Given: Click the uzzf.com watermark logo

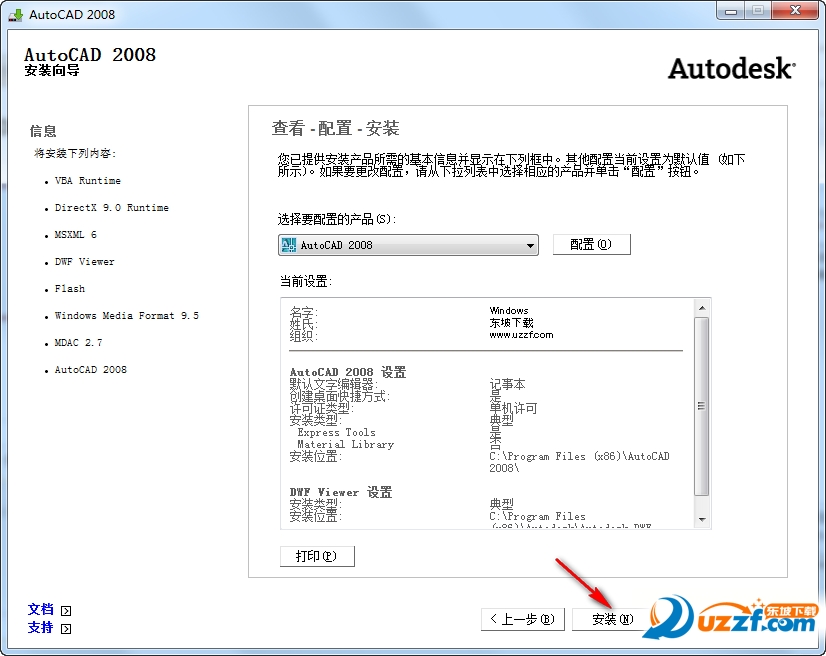Looking at the screenshot, I should 735,616.
